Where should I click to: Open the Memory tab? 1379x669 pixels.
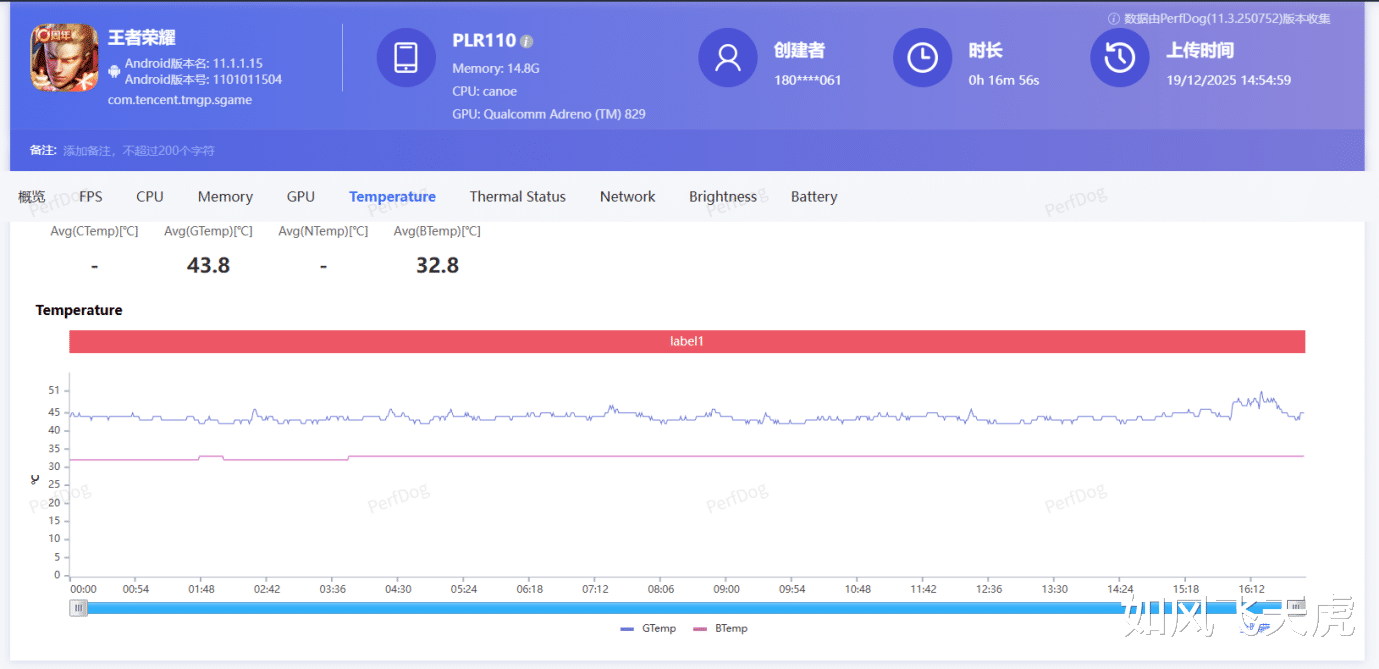(225, 197)
